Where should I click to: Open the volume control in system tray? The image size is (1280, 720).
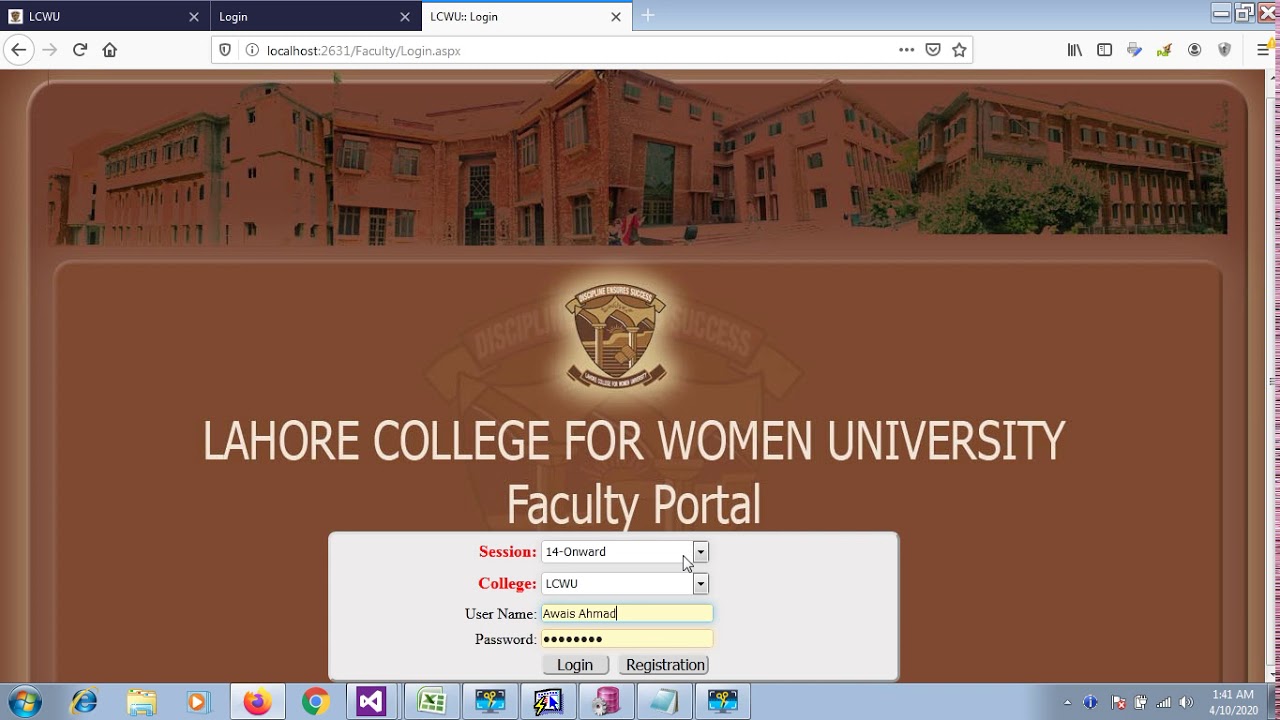coord(1186,702)
